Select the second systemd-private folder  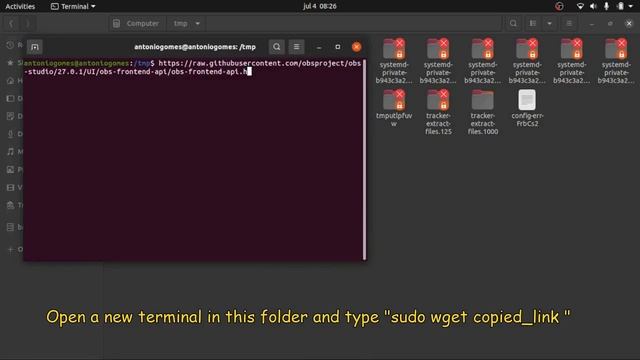tap(438, 61)
